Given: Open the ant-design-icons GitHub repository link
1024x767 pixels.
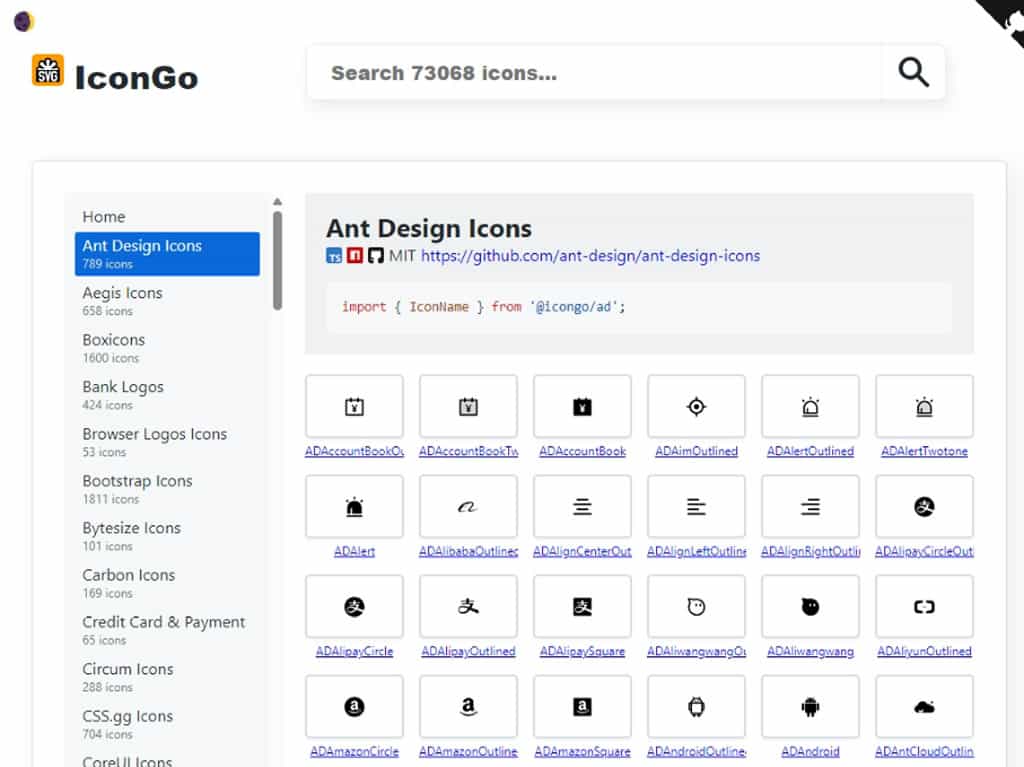Looking at the screenshot, I should pyautogui.click(x=590, y=255).
